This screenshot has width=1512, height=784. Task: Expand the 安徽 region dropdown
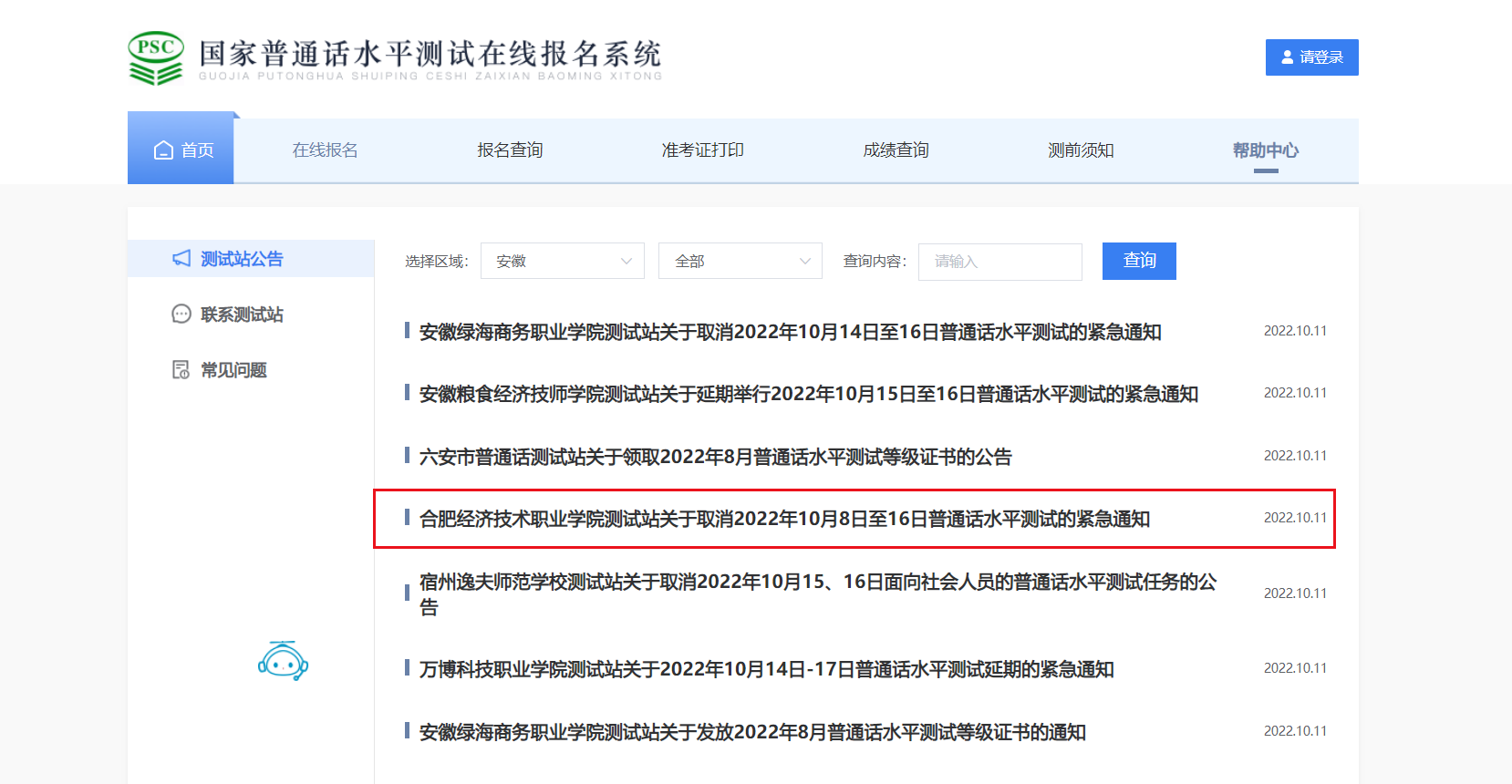point(562,262)
